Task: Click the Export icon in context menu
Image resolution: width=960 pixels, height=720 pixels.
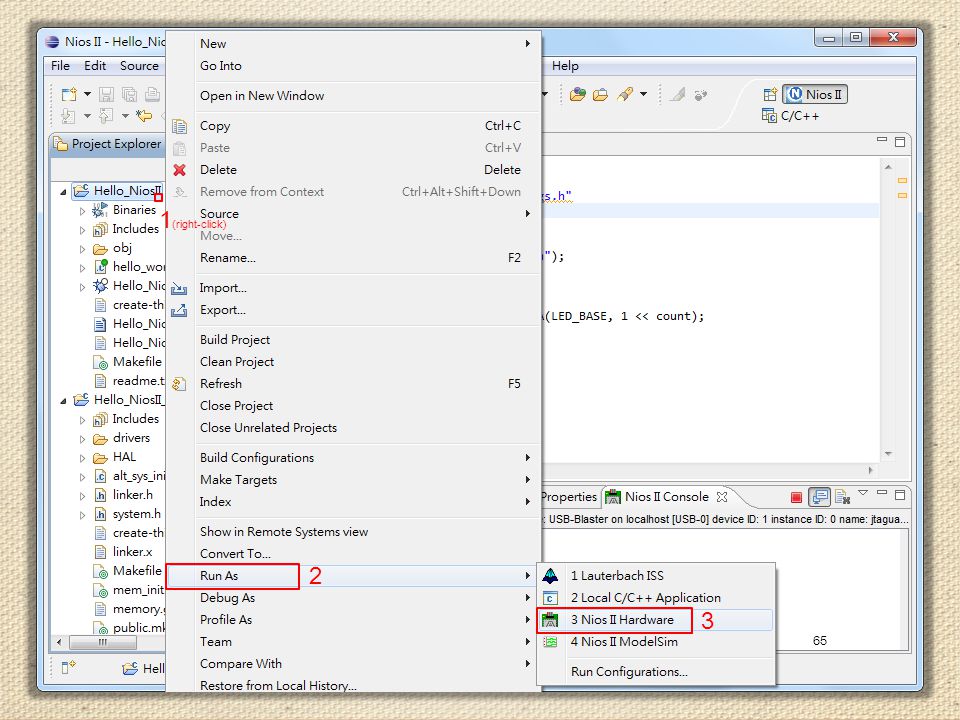Action: point(179,310)
